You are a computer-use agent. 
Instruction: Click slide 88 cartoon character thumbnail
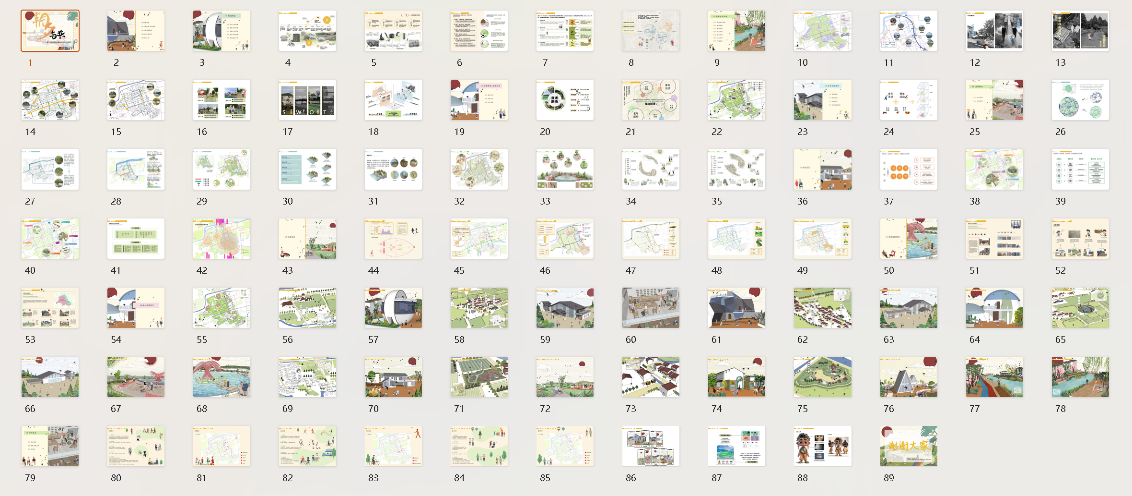(x=823, y=446)
